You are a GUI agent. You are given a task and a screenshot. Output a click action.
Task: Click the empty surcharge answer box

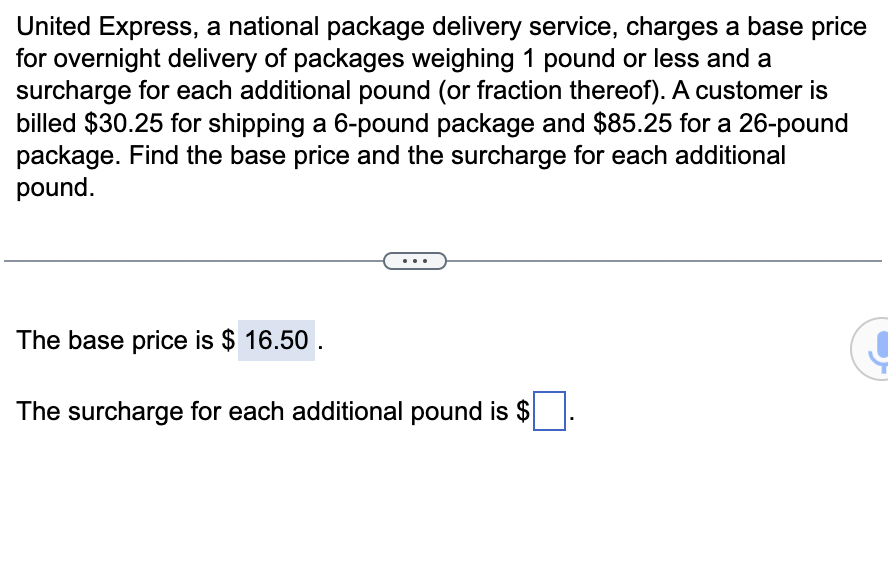point(549,411)
